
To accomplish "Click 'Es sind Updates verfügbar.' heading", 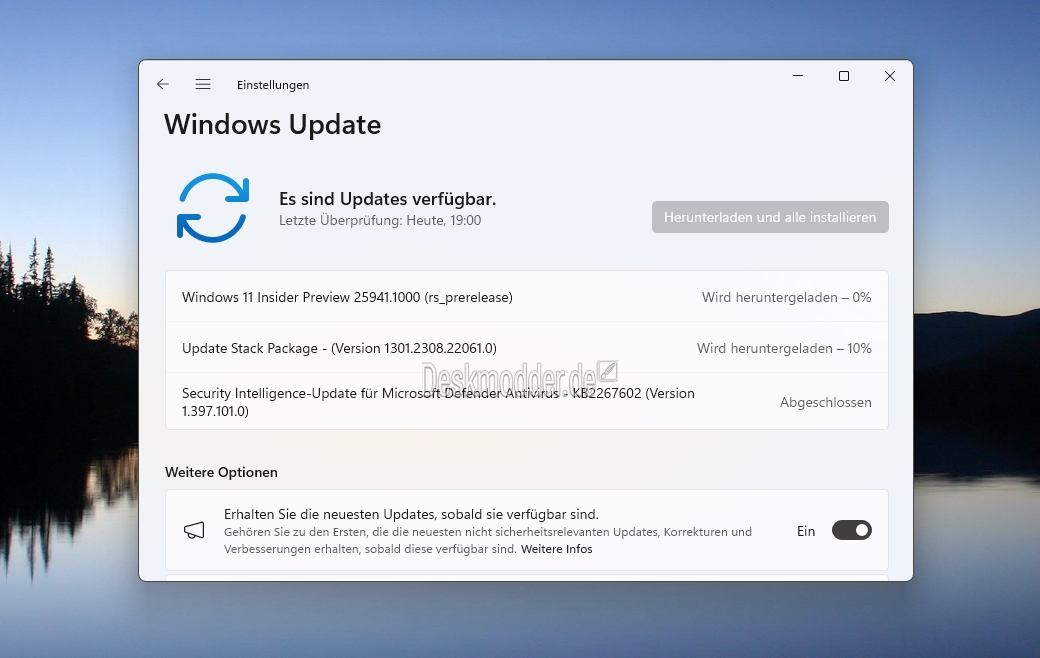I will click(x=387, y=199).
